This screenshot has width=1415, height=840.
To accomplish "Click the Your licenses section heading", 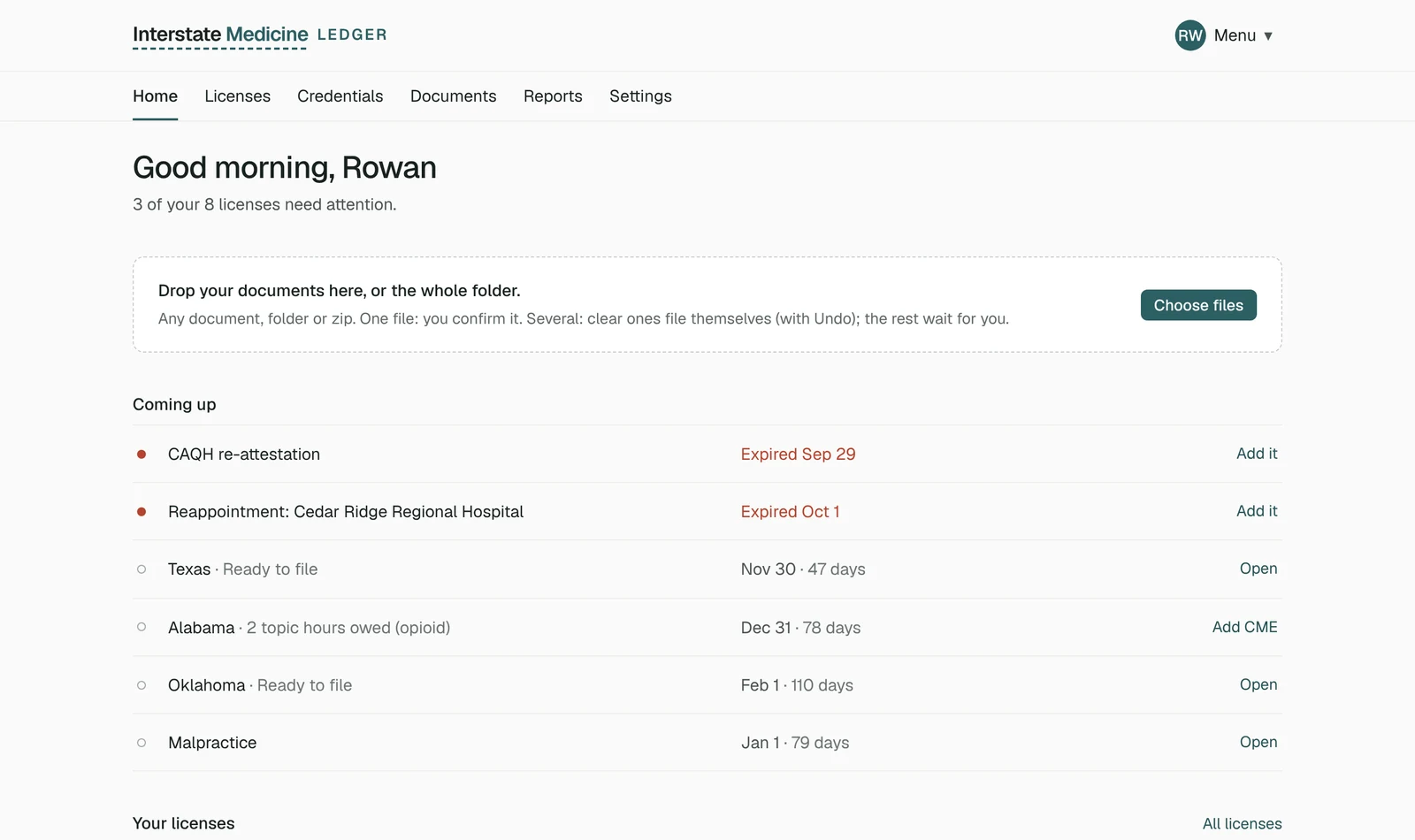I will click(184, 823).
